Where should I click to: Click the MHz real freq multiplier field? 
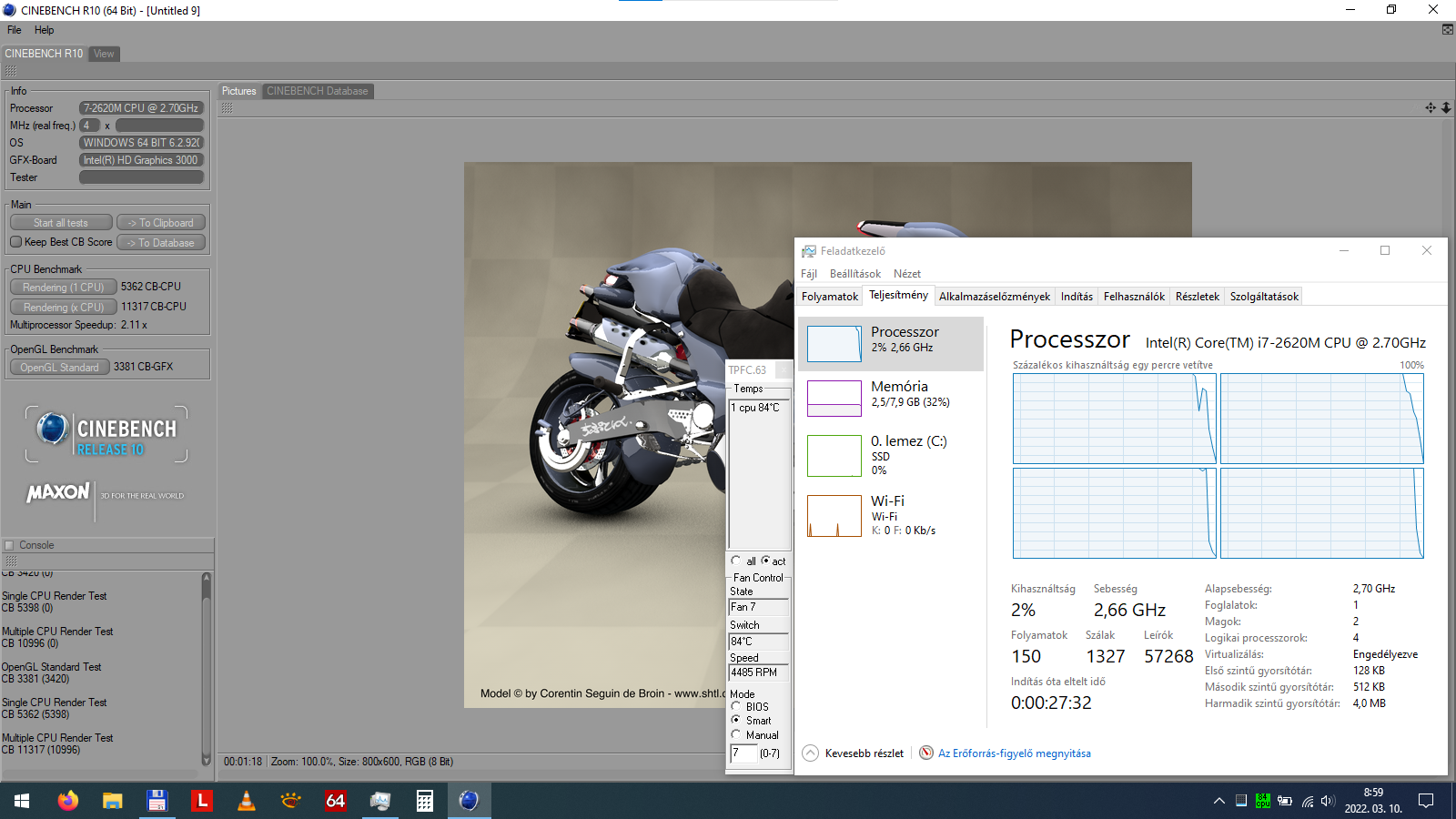click(89, 126)
